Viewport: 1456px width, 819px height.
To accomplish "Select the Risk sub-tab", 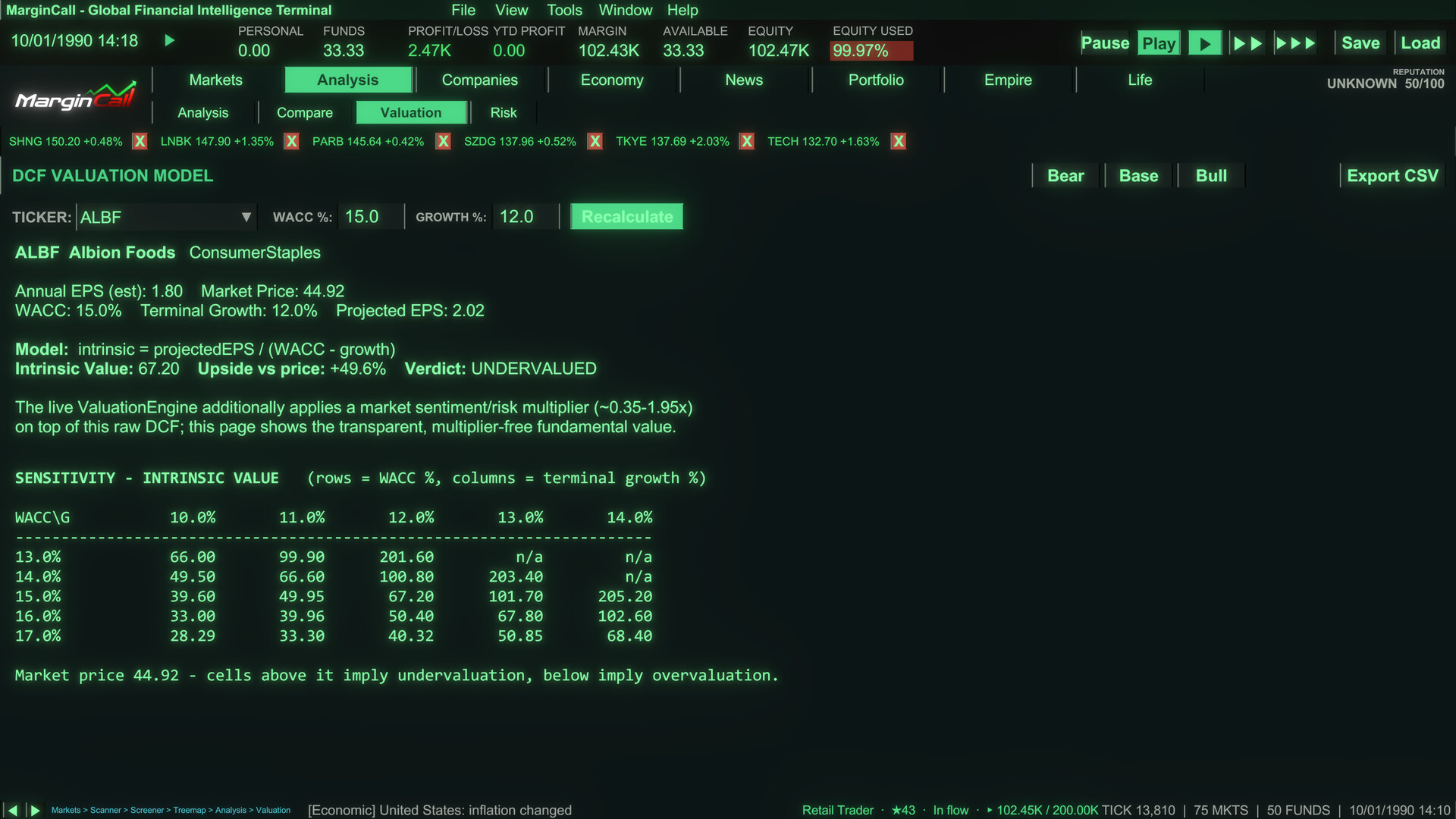I will 504,113.
